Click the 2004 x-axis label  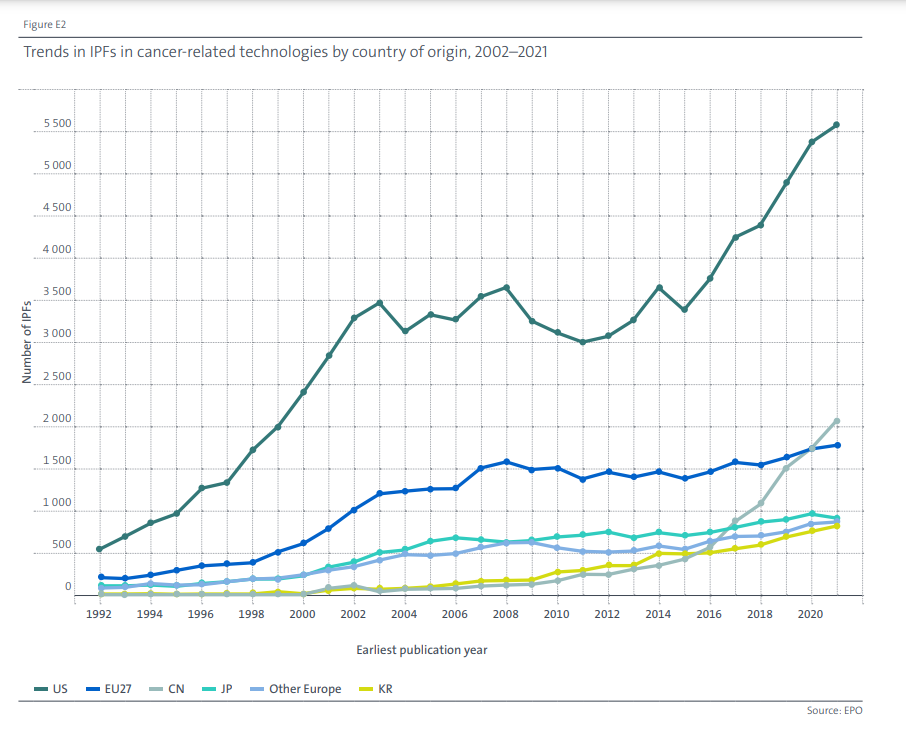click(x=404, y=614)
